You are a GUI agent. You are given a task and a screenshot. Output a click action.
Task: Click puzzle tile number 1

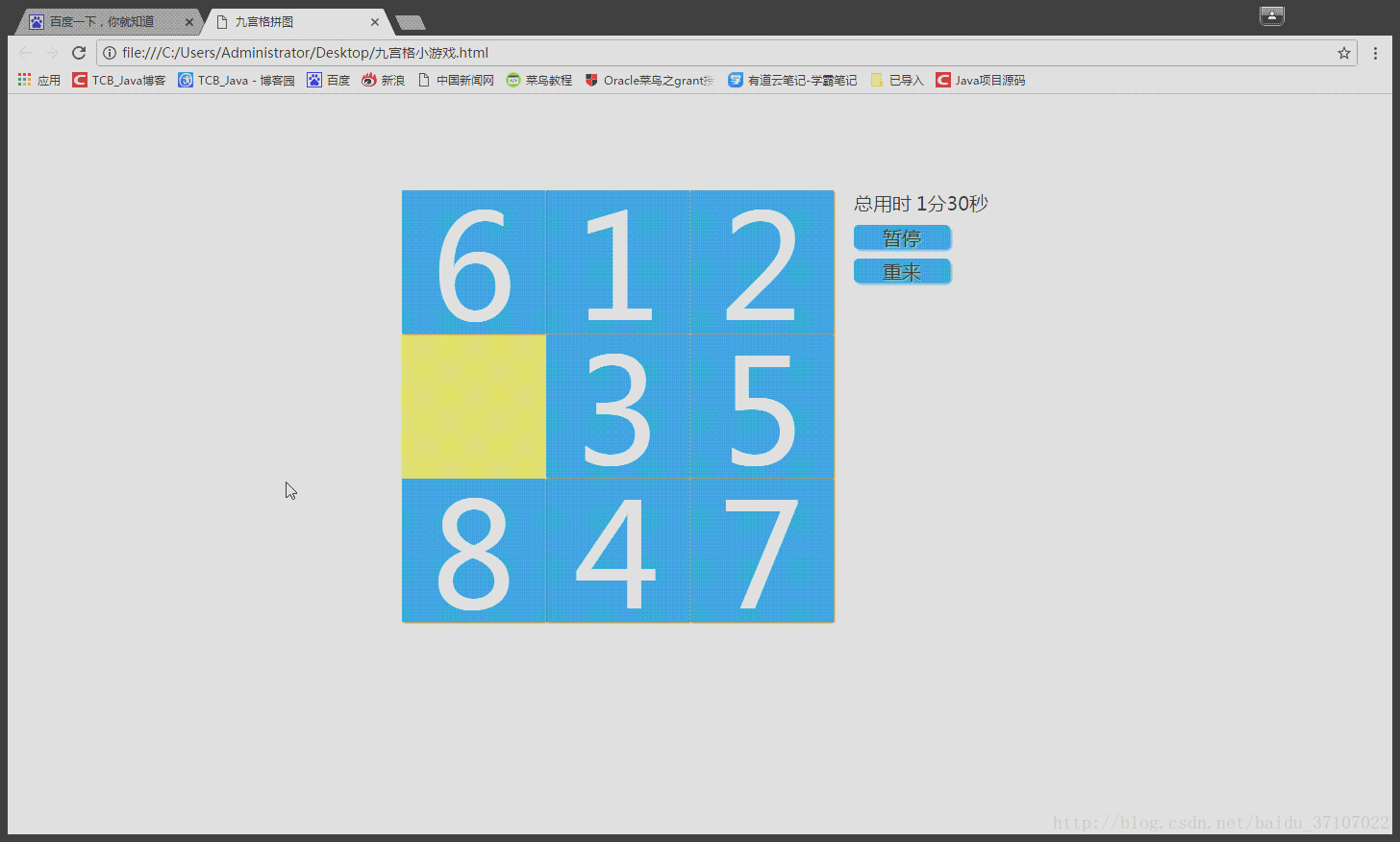tap(618, 262)
